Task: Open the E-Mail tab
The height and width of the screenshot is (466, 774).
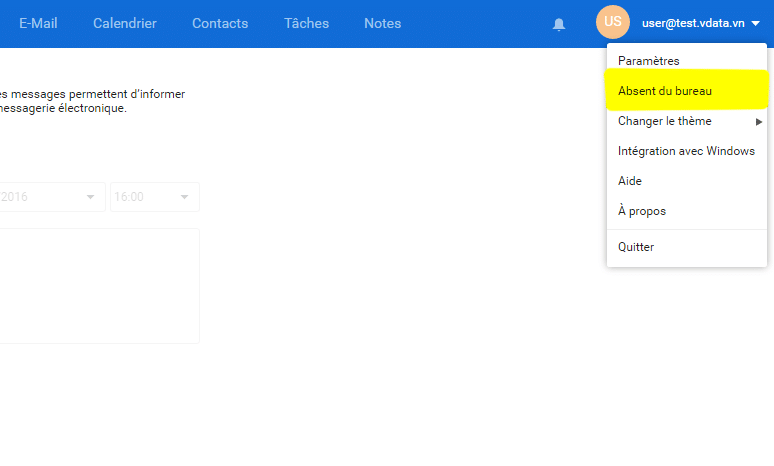Action: point(38,23)
